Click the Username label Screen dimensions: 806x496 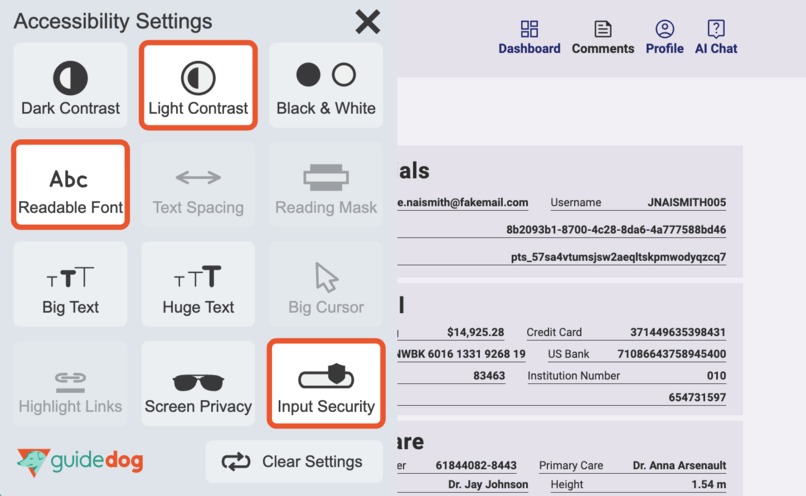click(x=575, y=203)
